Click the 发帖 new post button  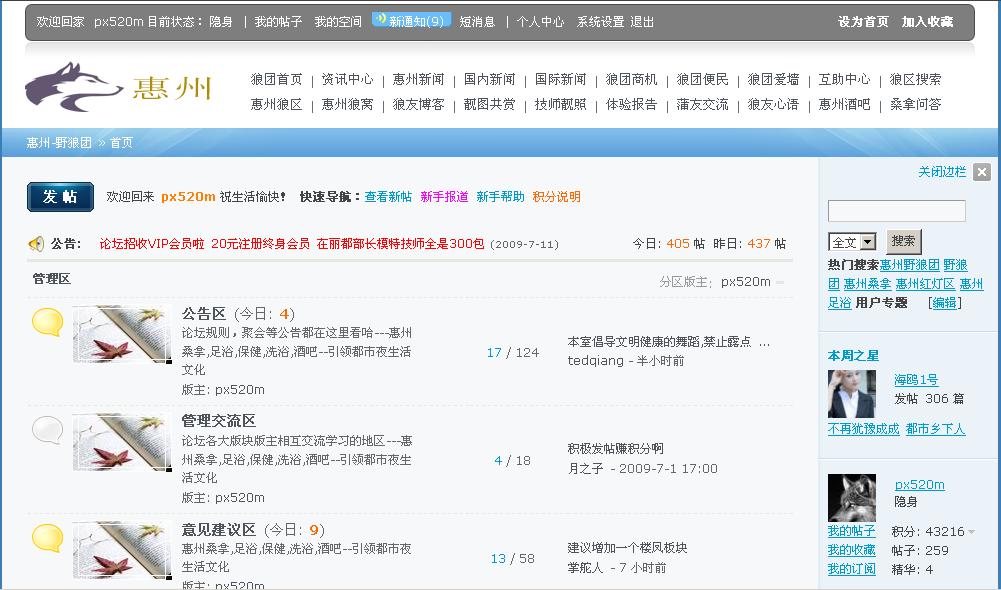pyautogui.click(x=60, y=197)
